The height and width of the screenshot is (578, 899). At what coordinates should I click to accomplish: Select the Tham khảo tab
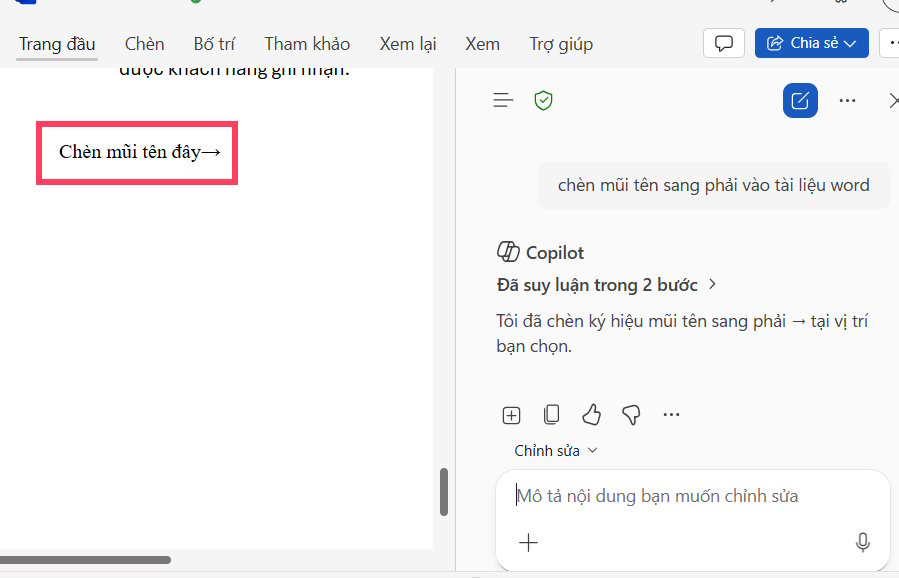[307, 44]
